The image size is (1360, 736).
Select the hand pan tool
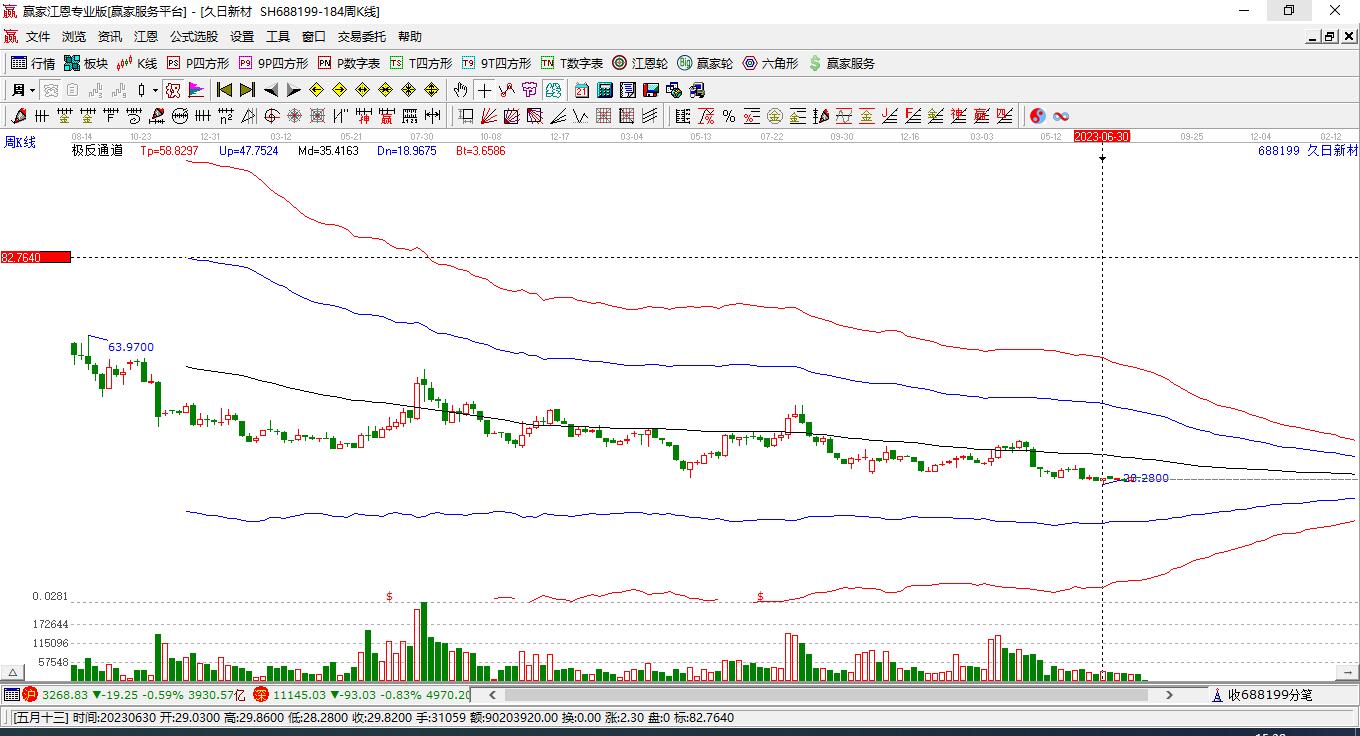click(x=460, y=90)
